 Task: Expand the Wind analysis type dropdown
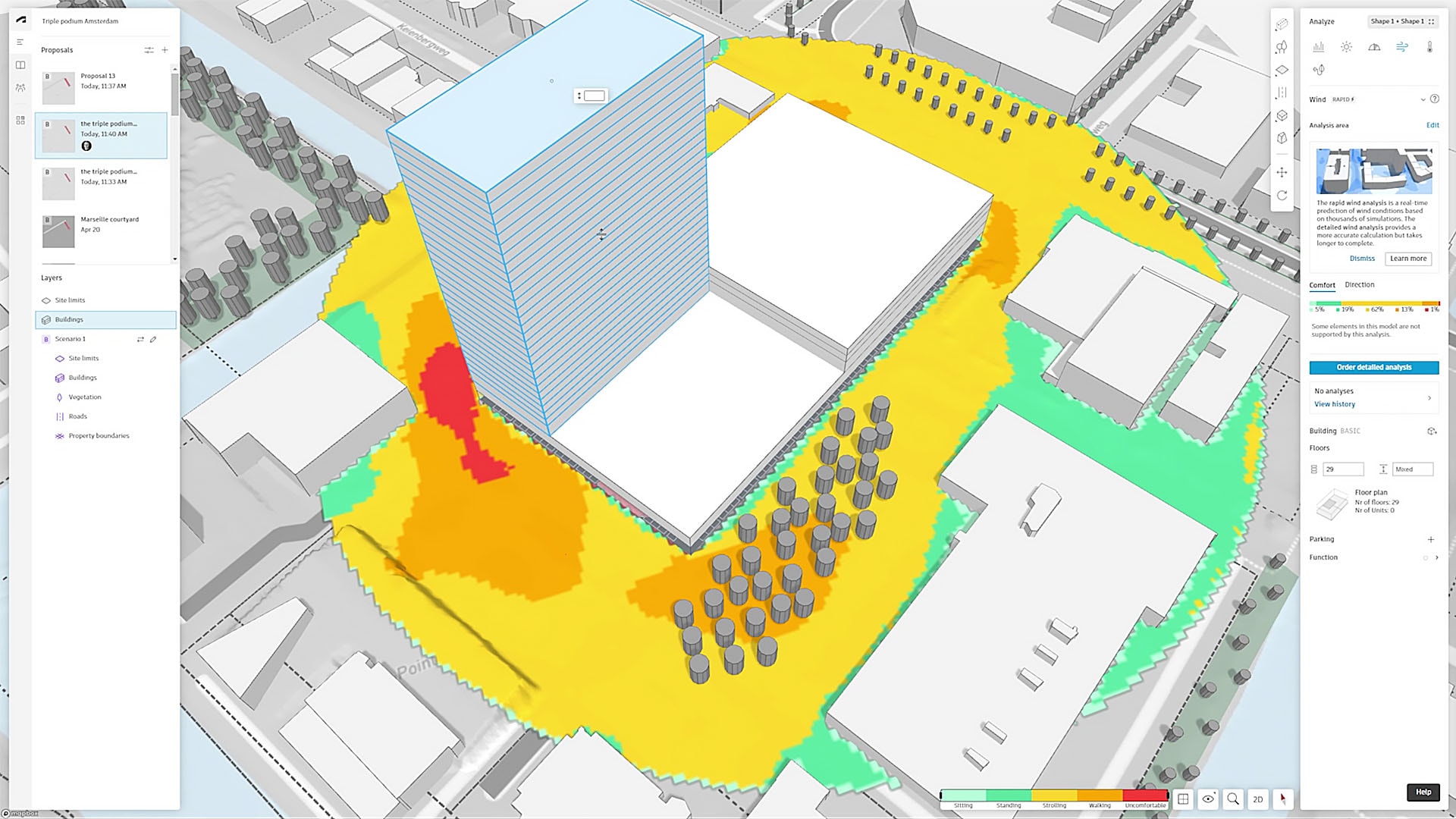tap(1423, 99)
